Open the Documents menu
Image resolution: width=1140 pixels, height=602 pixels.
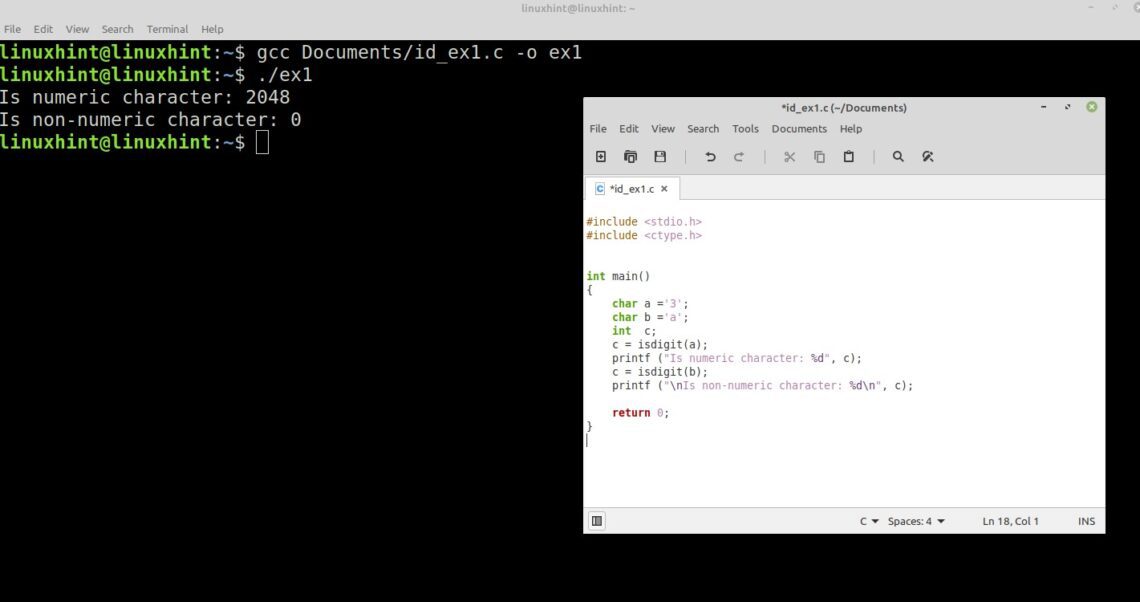(799, 128)
